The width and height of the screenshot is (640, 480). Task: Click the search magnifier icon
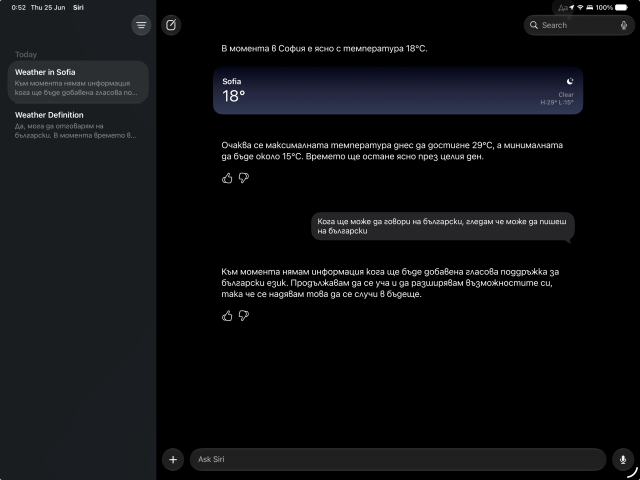533,25
